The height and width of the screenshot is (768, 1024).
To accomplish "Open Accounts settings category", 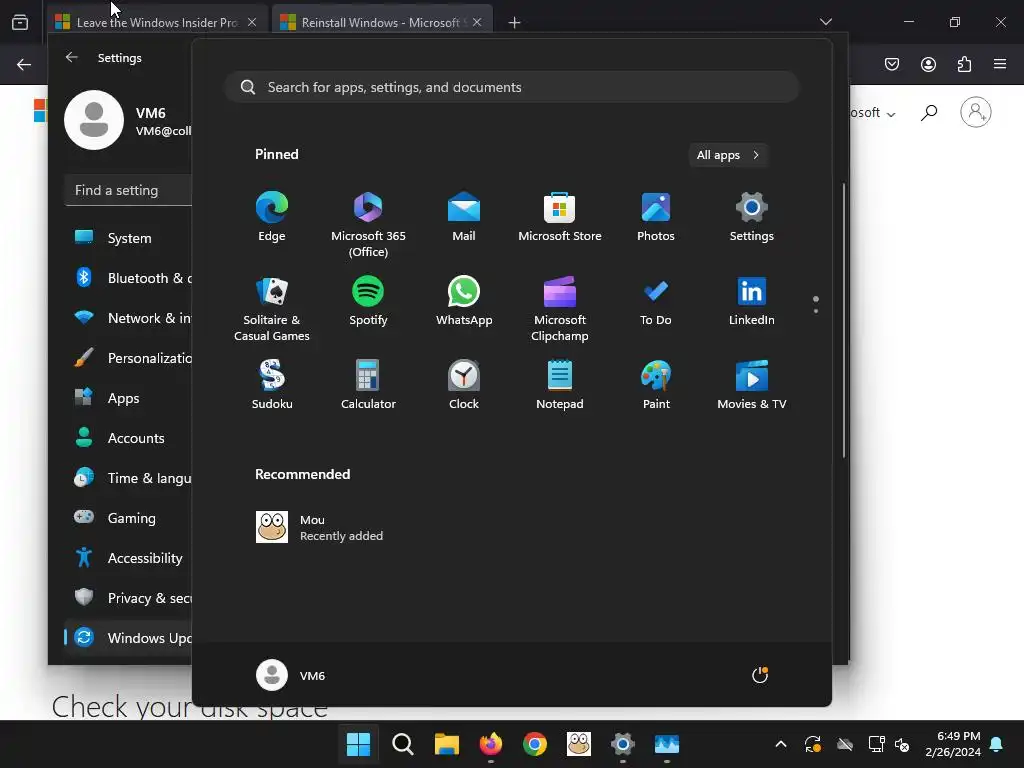I will [x=128, y=438].
